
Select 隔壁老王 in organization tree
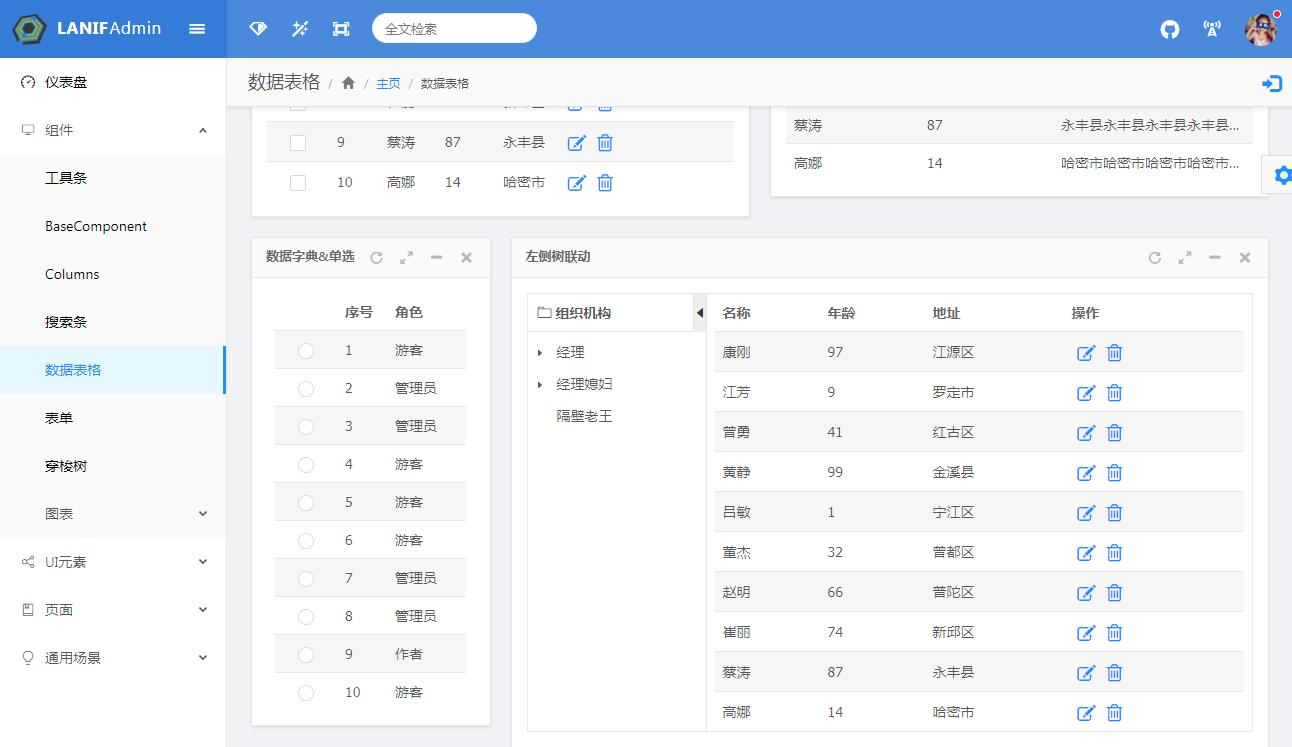point(584,416)
